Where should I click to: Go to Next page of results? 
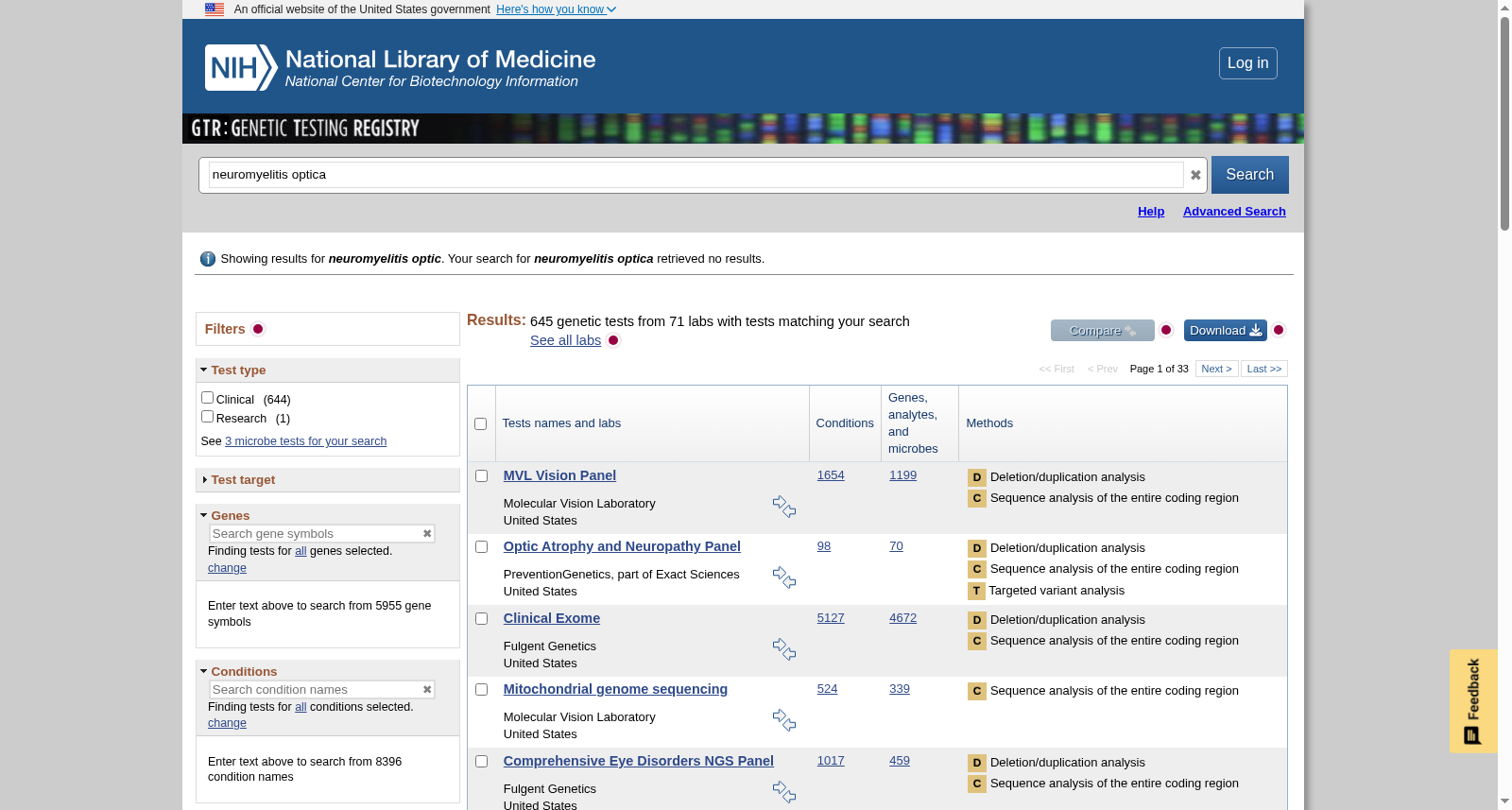tap(1216, 369)
